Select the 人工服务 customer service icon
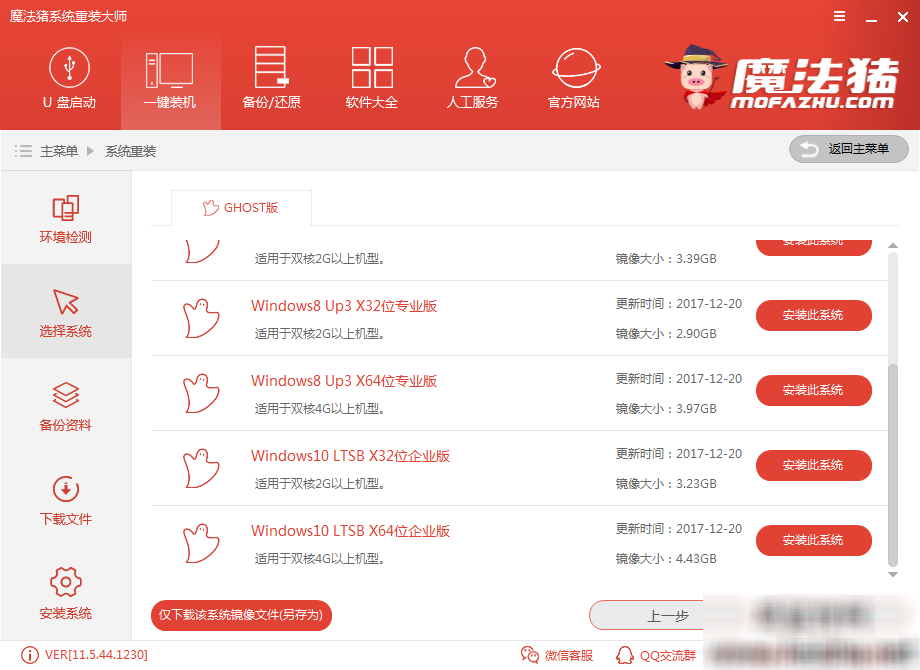The width and height of the screenshot is (920, 670). 472,80
